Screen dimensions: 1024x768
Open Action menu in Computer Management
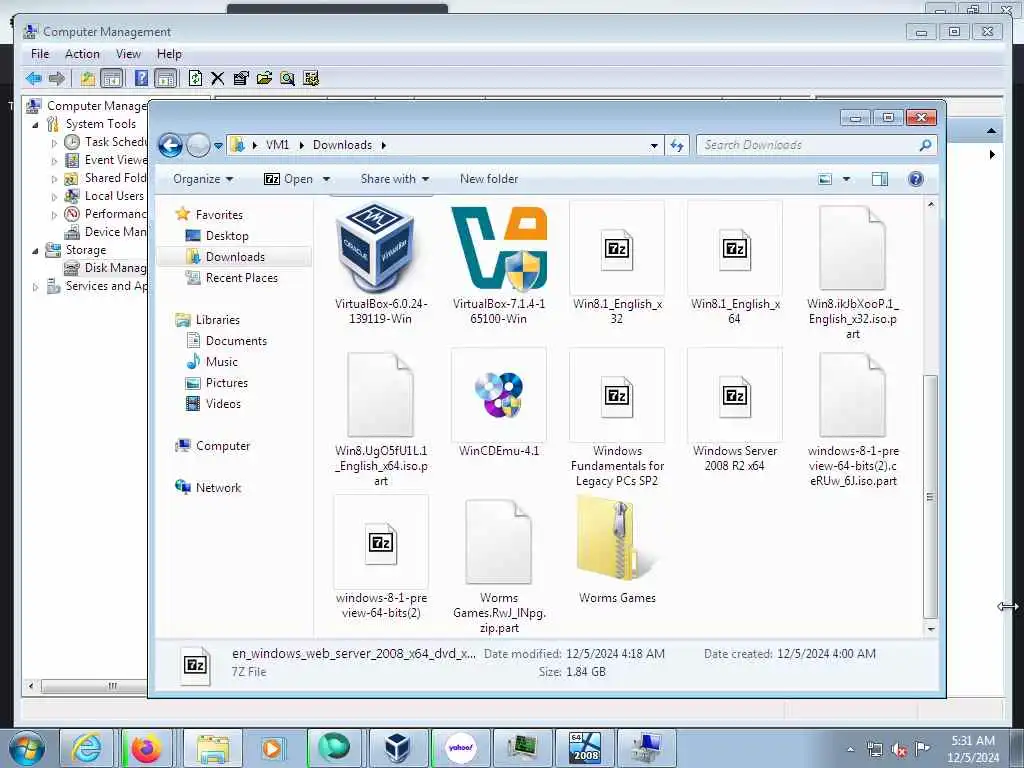[82, 54]
